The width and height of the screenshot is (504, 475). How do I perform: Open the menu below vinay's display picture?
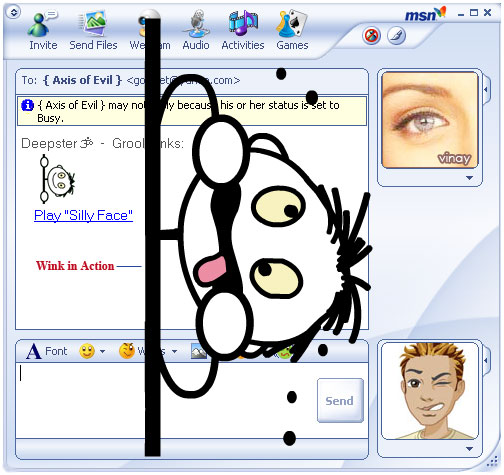[x=469, y=178]
